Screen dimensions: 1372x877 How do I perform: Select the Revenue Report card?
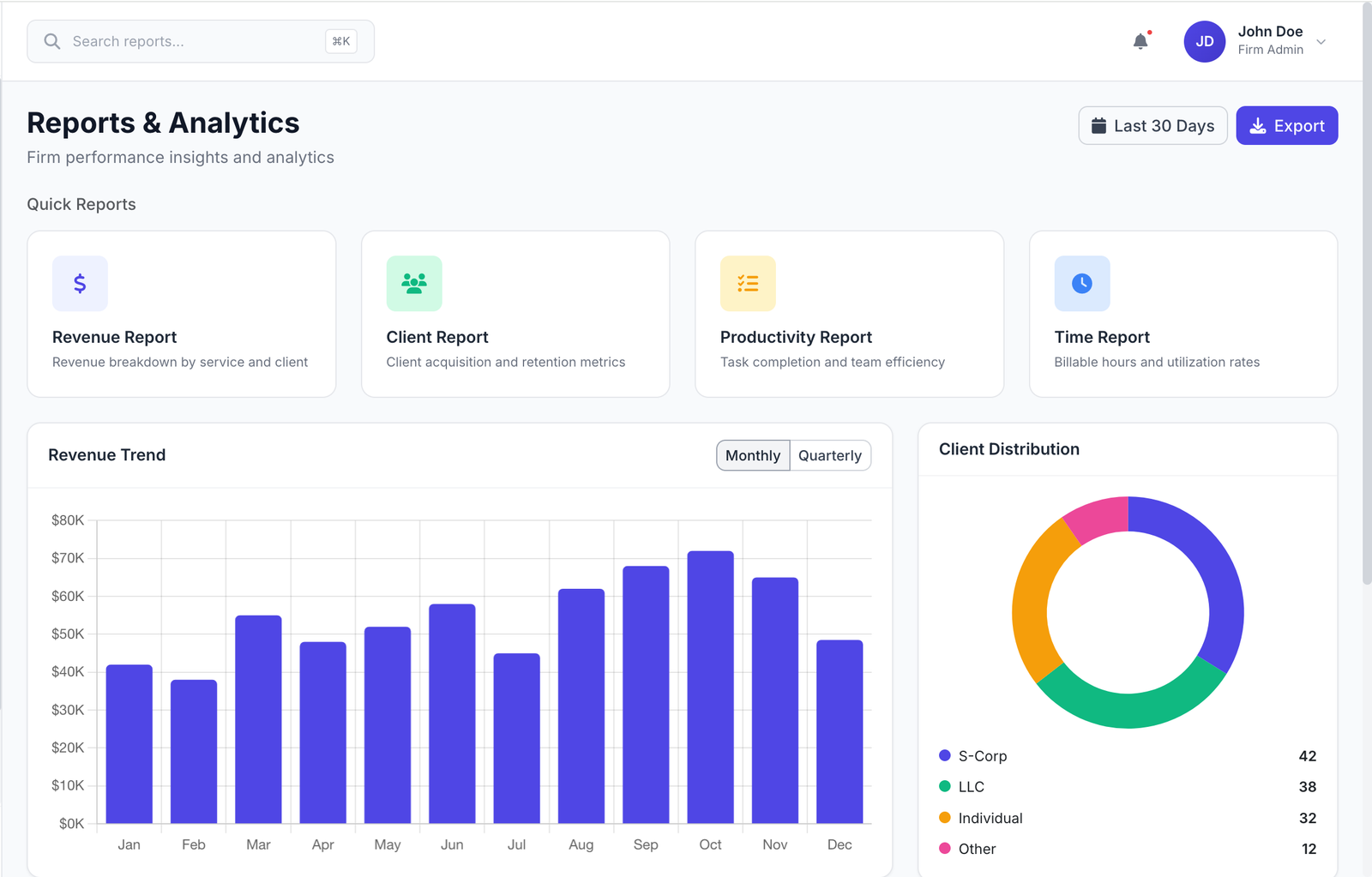tap(181, 314)
